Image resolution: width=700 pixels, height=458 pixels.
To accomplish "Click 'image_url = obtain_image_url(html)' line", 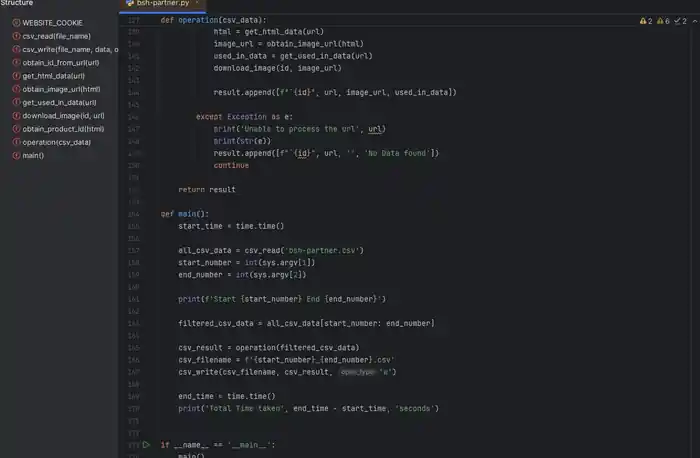I will pyautogui.click(x=288, y=44).
